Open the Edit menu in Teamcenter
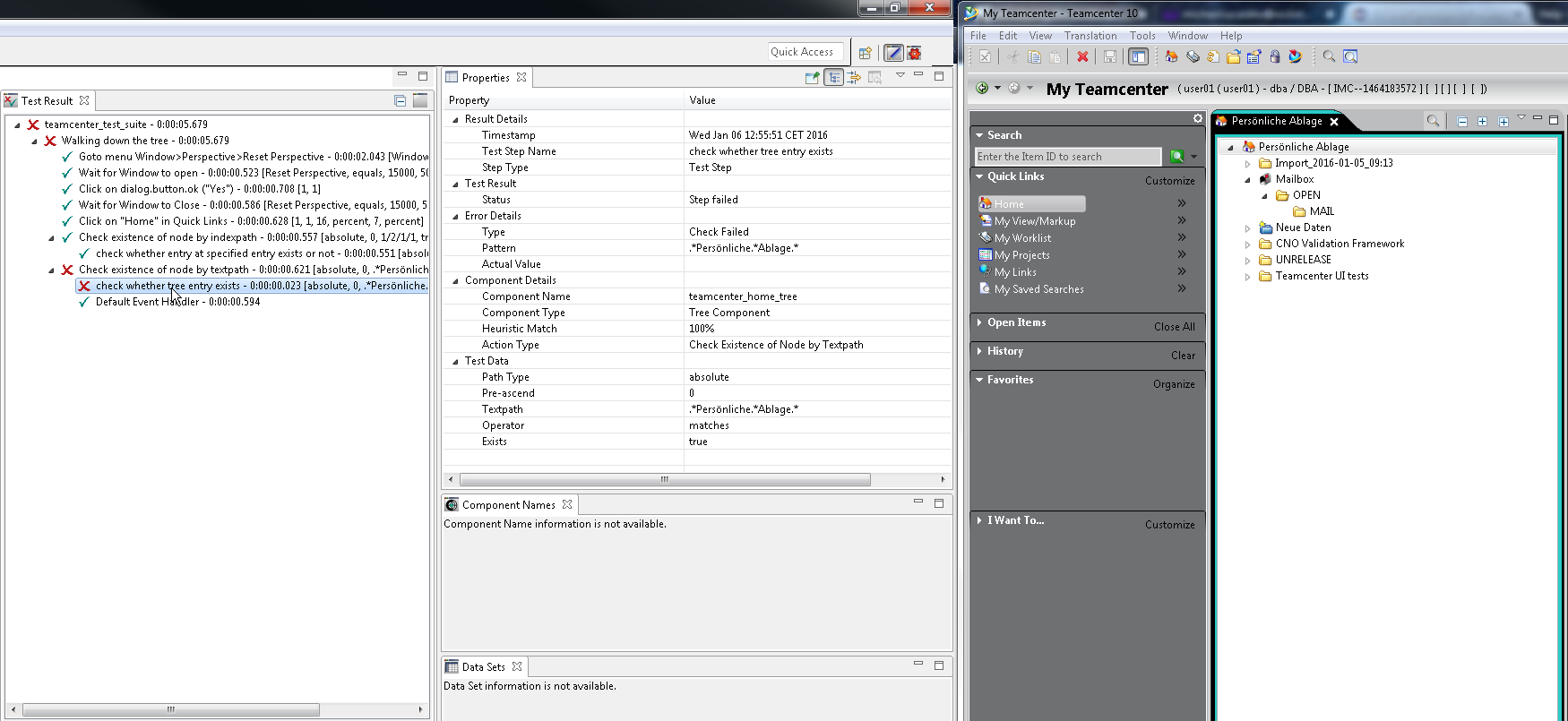The image size is (1568, 721). coord(1008,36)
